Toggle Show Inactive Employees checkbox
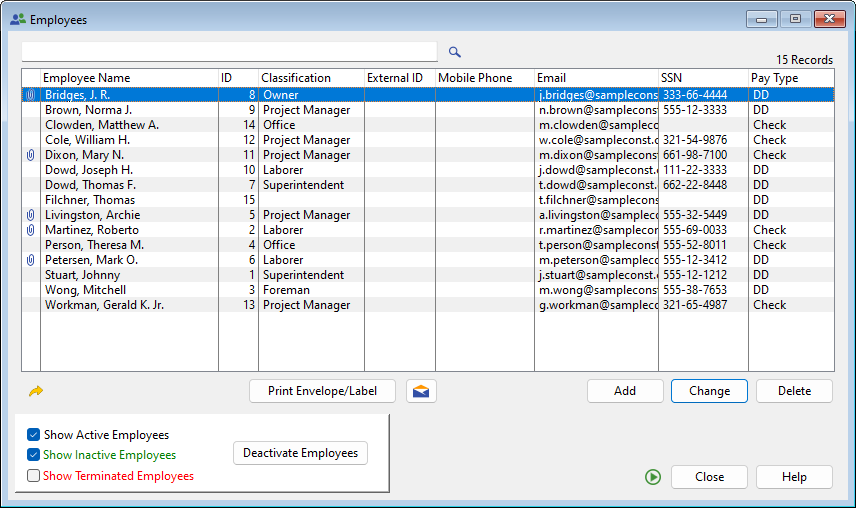The height and width of the screenshot is (508, 856). 34,455
